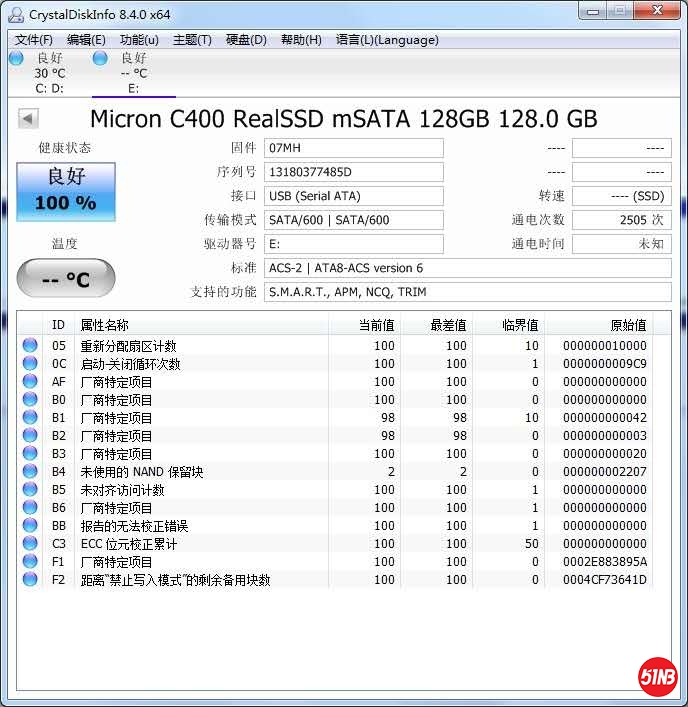This screenshot has width=688, height=707.
Task: Click the blue status orb for attribute 05
Action: coord(30,346)
